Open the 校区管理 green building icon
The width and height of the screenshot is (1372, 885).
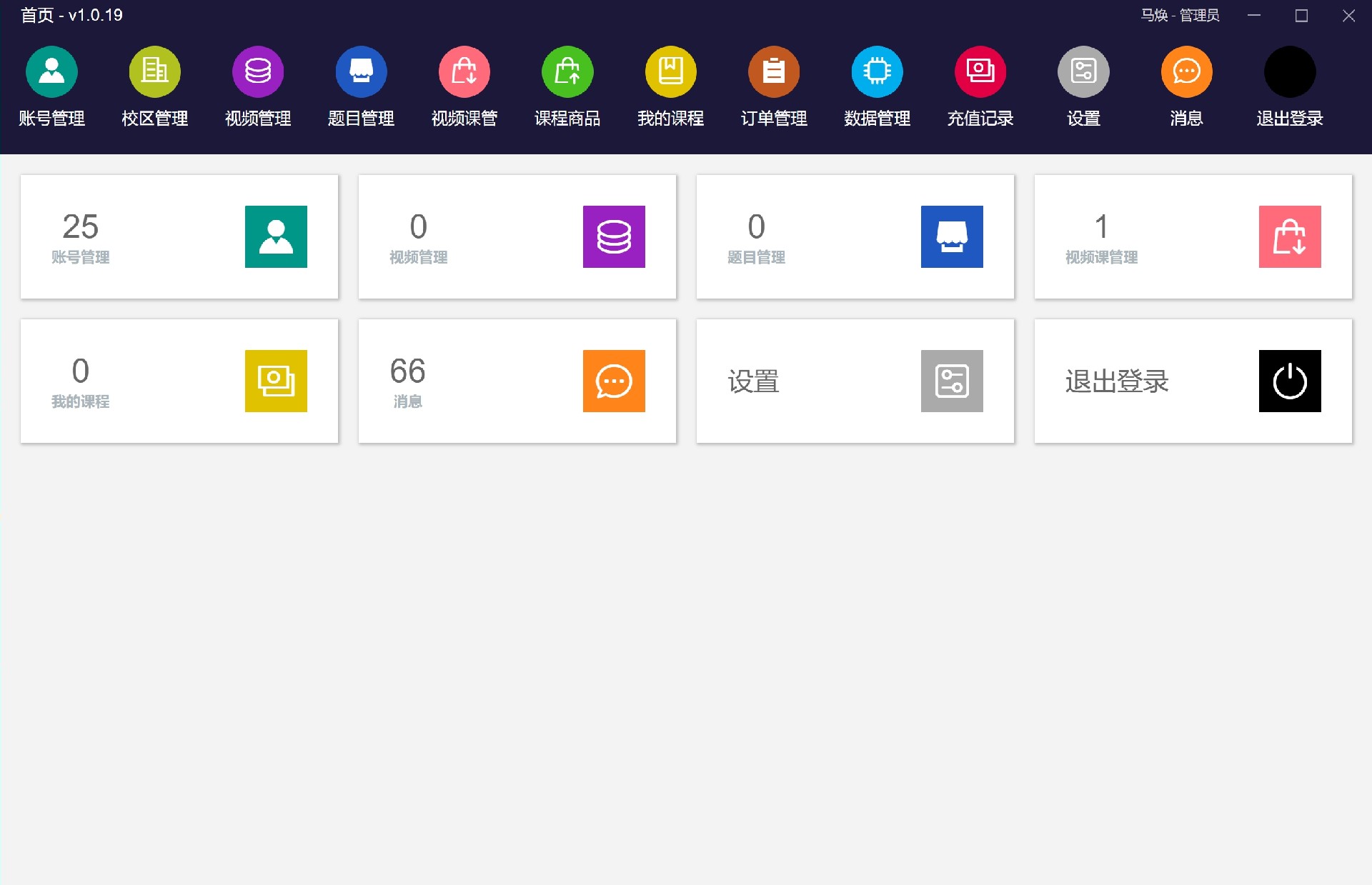click(154, 71)
